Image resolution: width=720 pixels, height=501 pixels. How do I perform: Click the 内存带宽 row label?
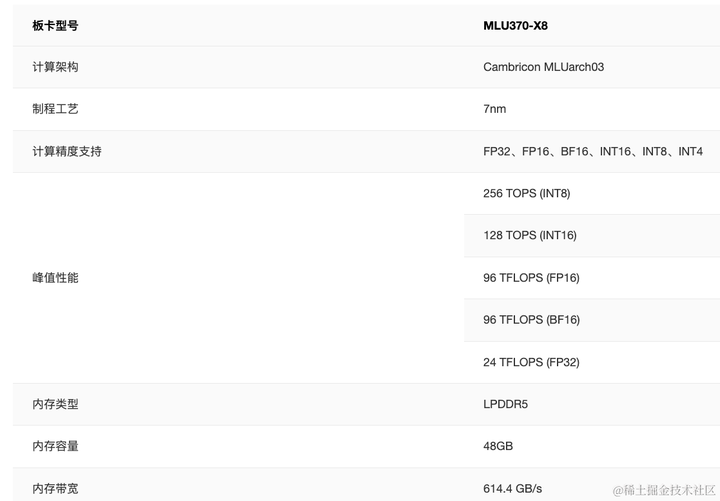coord(55,488)
